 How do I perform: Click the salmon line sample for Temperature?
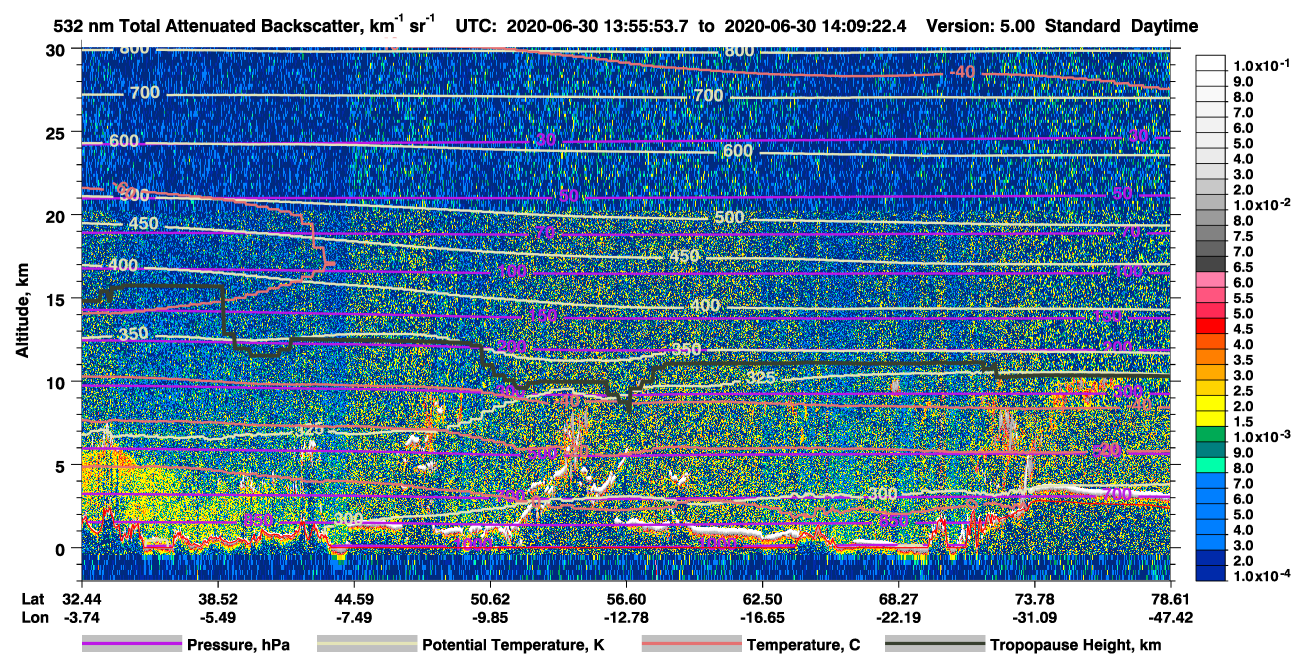pos(691,645)
